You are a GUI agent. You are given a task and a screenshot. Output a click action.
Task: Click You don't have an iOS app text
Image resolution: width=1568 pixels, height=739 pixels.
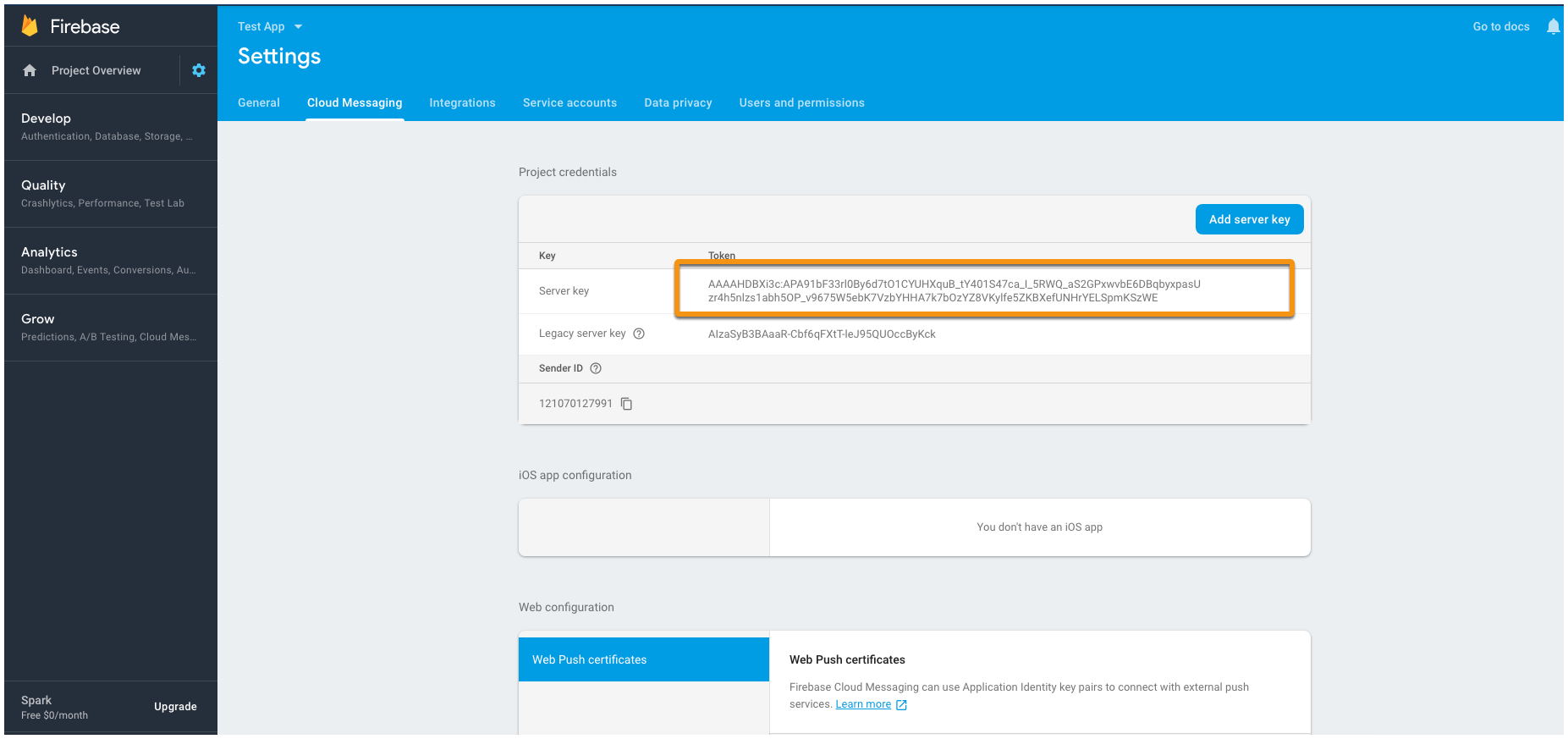[x=1039, y=527]
